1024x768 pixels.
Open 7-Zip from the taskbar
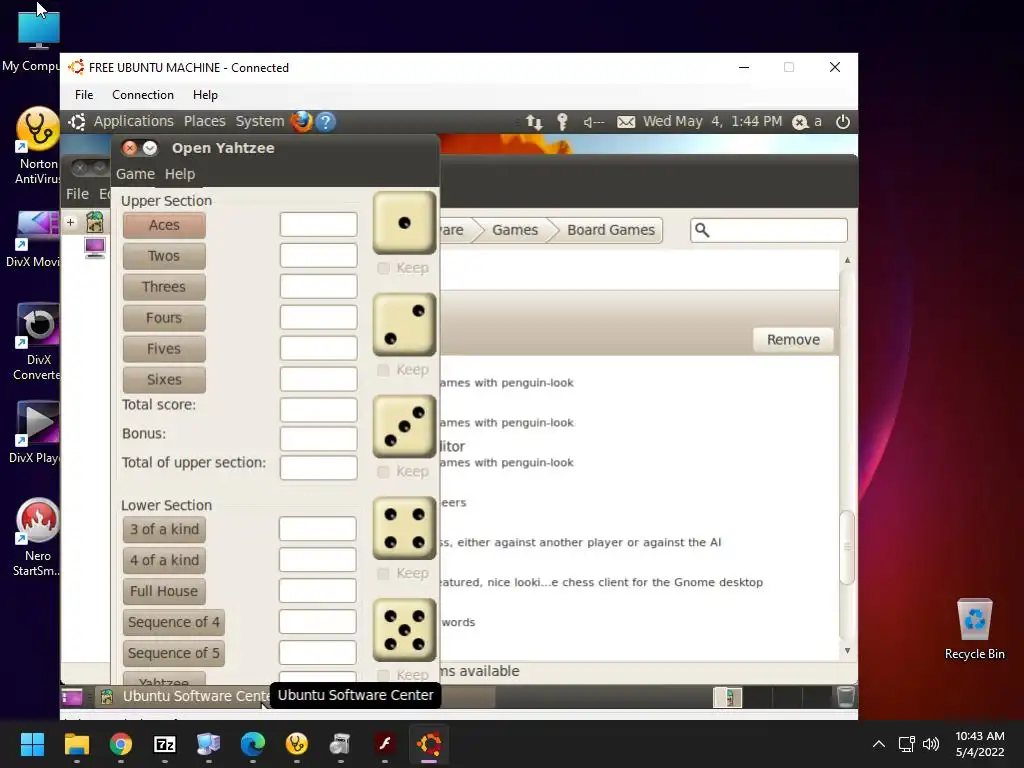click(x=165, y=744)
